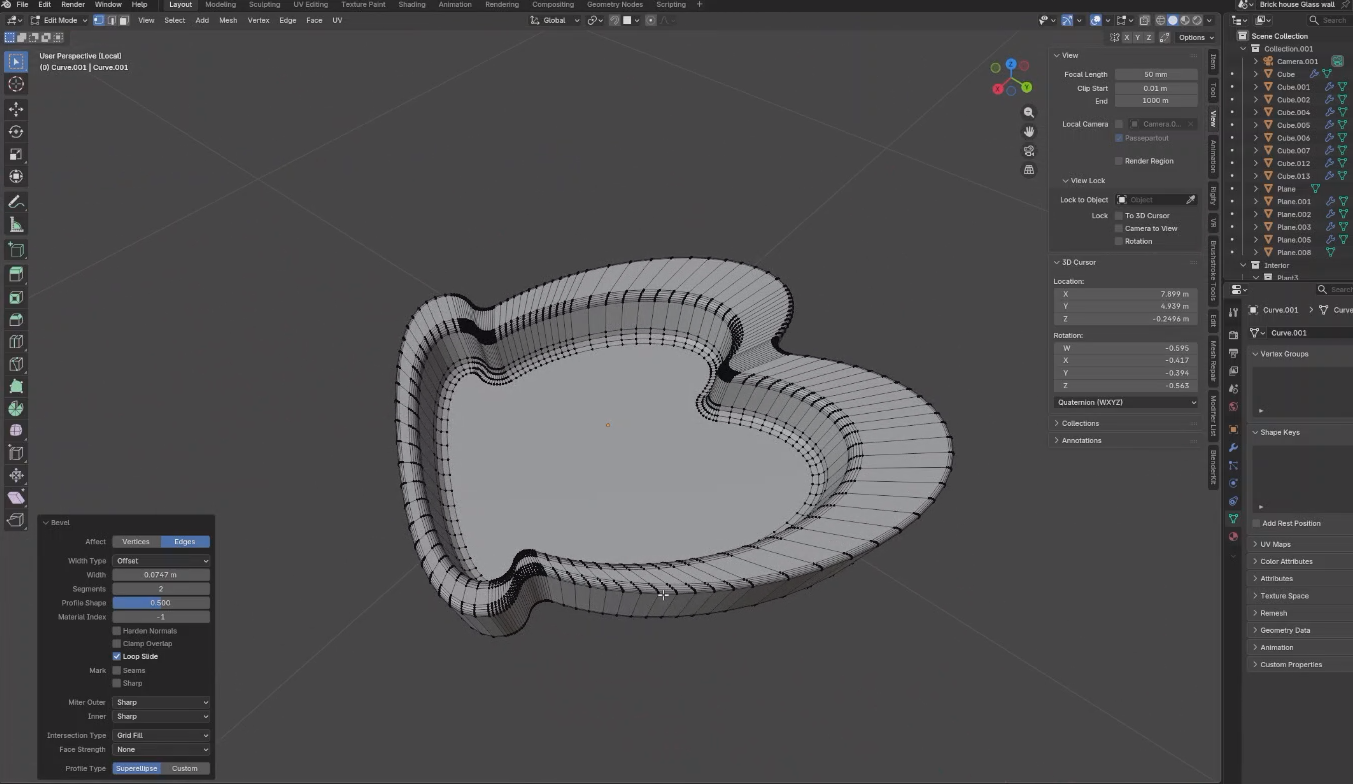Open the Miter Outer dropdown

point(162,702)
